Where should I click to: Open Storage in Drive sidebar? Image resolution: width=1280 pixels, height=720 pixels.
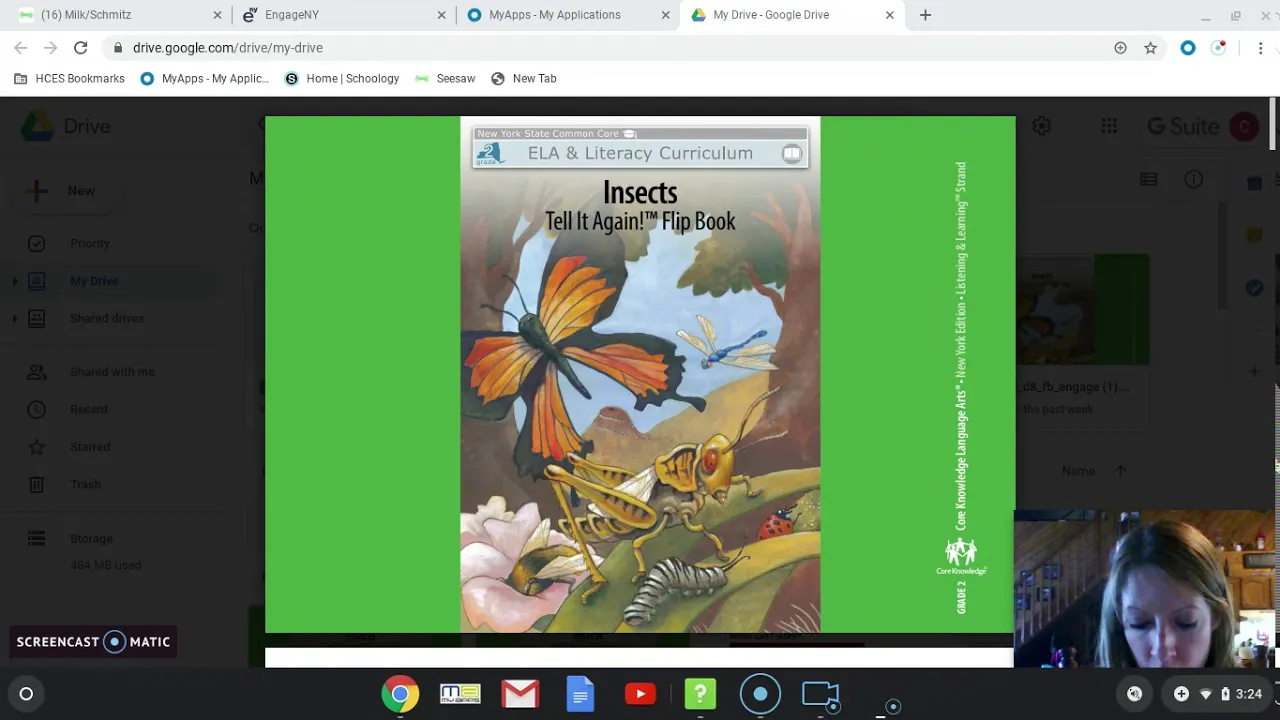pos(91,539)
